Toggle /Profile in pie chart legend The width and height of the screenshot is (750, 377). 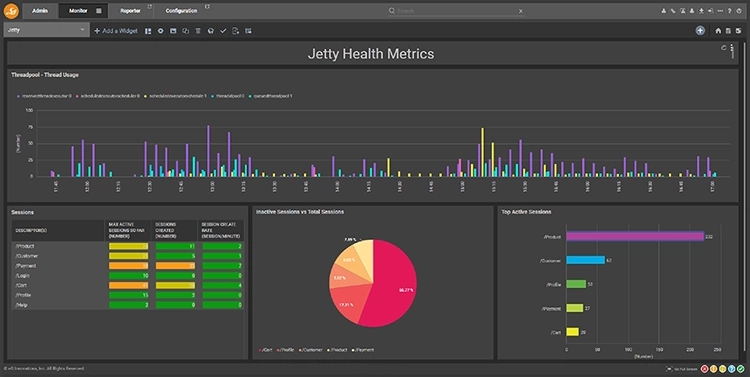coord(285,350)
